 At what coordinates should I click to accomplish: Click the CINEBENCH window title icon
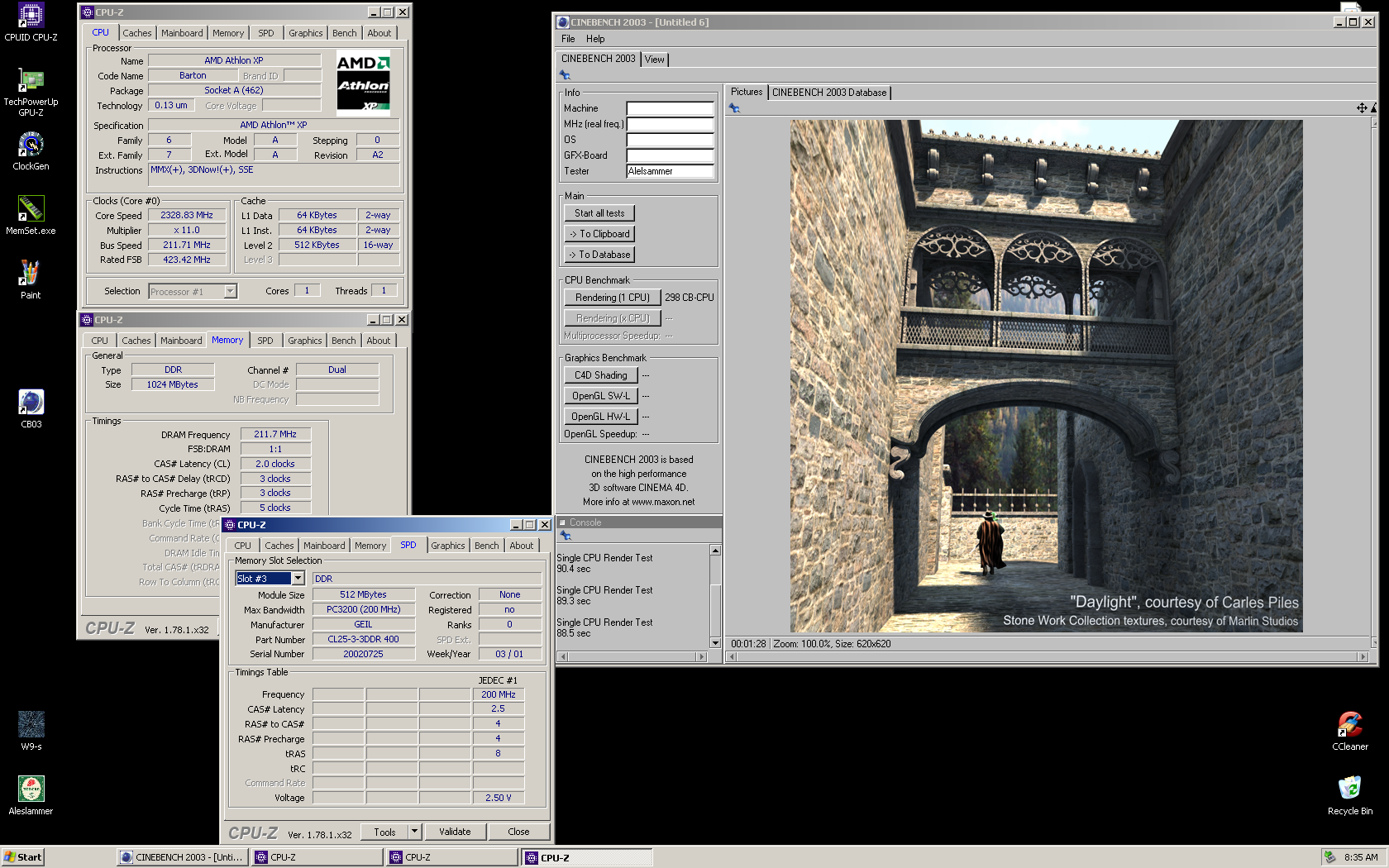563,22
